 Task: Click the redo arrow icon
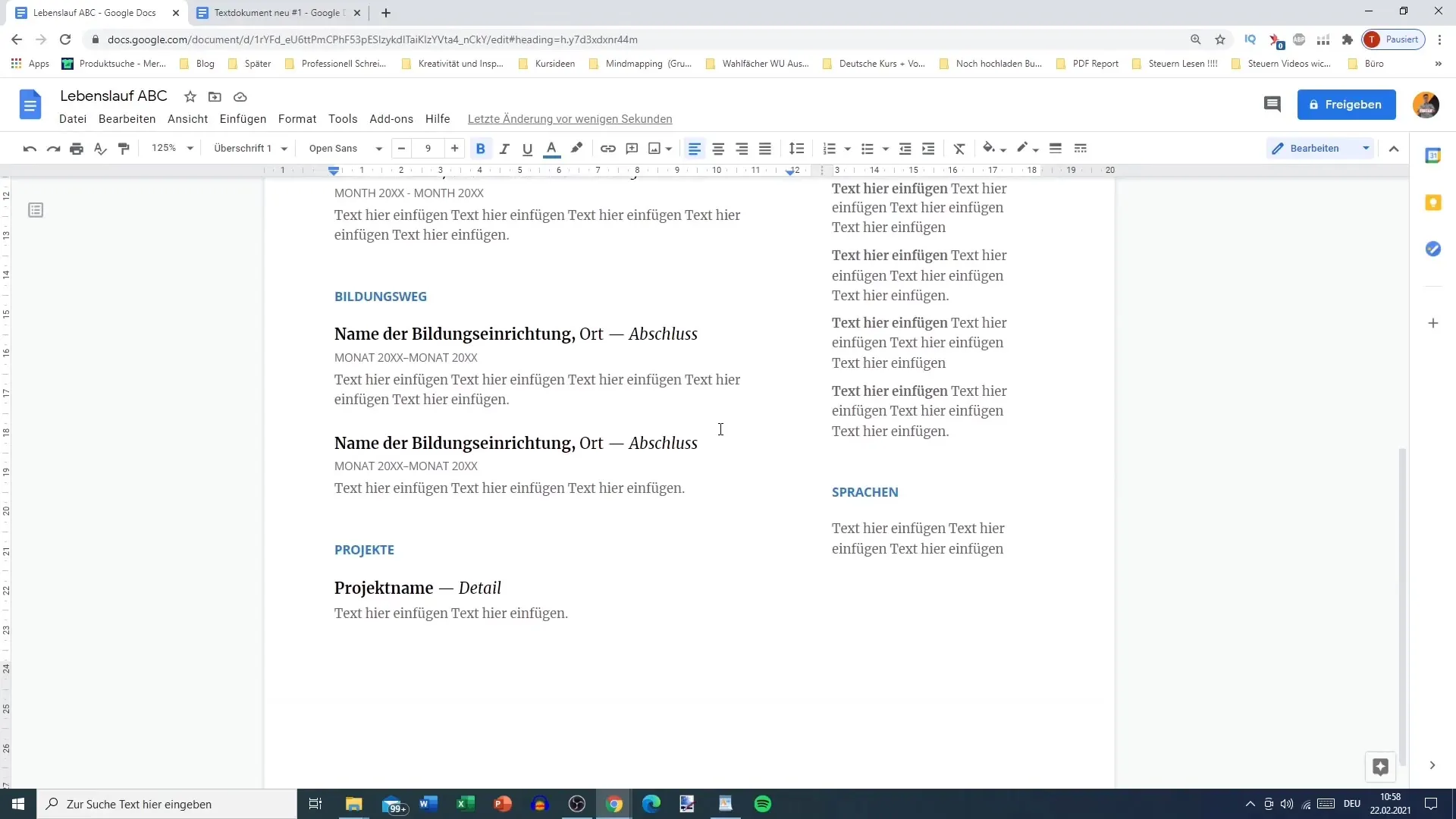[x=53, y=149]
